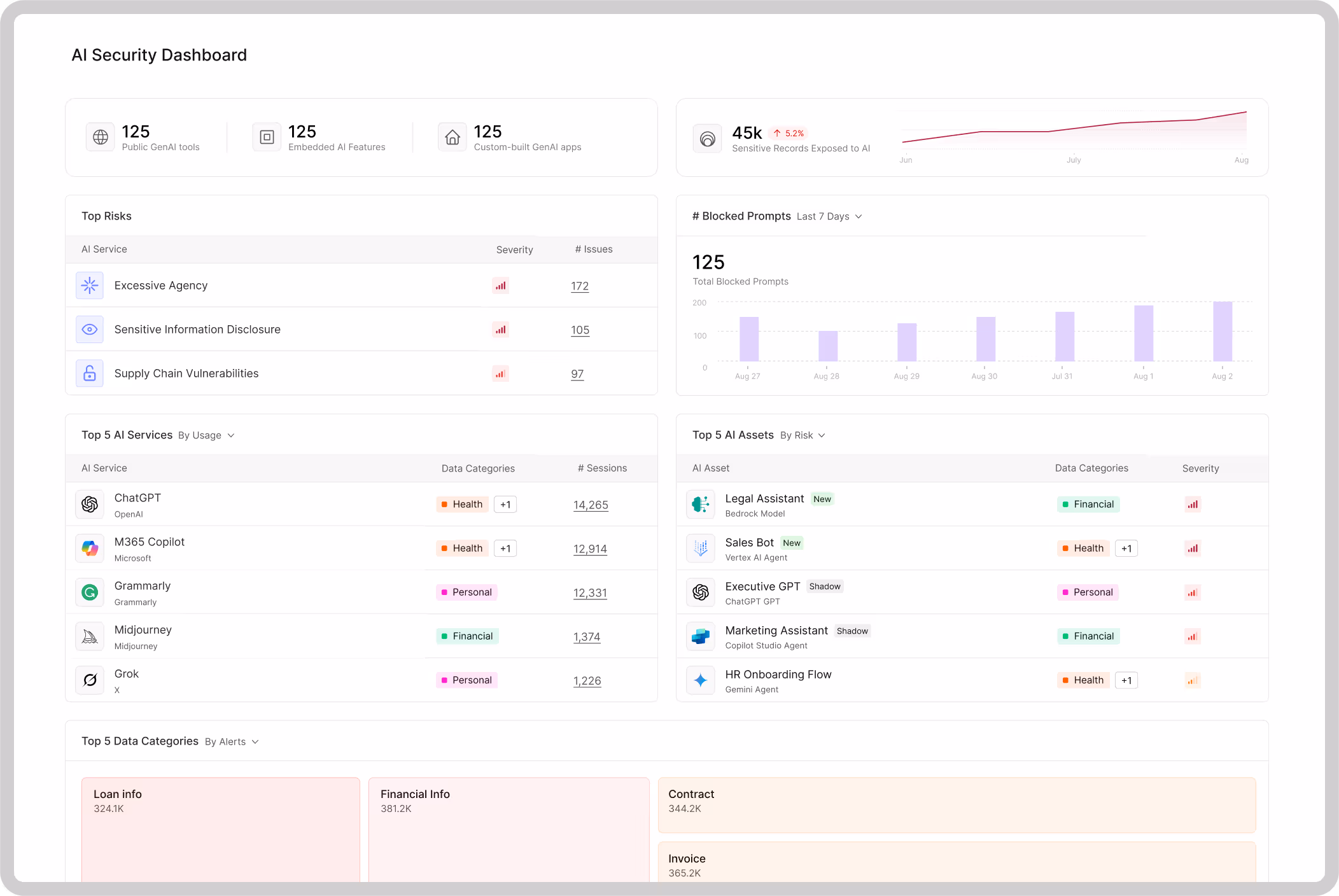The width and height of the screenshot is (1339, 896).
Task: Click the Legal Assistant Bedrock icon
Action: click(701, 505)
